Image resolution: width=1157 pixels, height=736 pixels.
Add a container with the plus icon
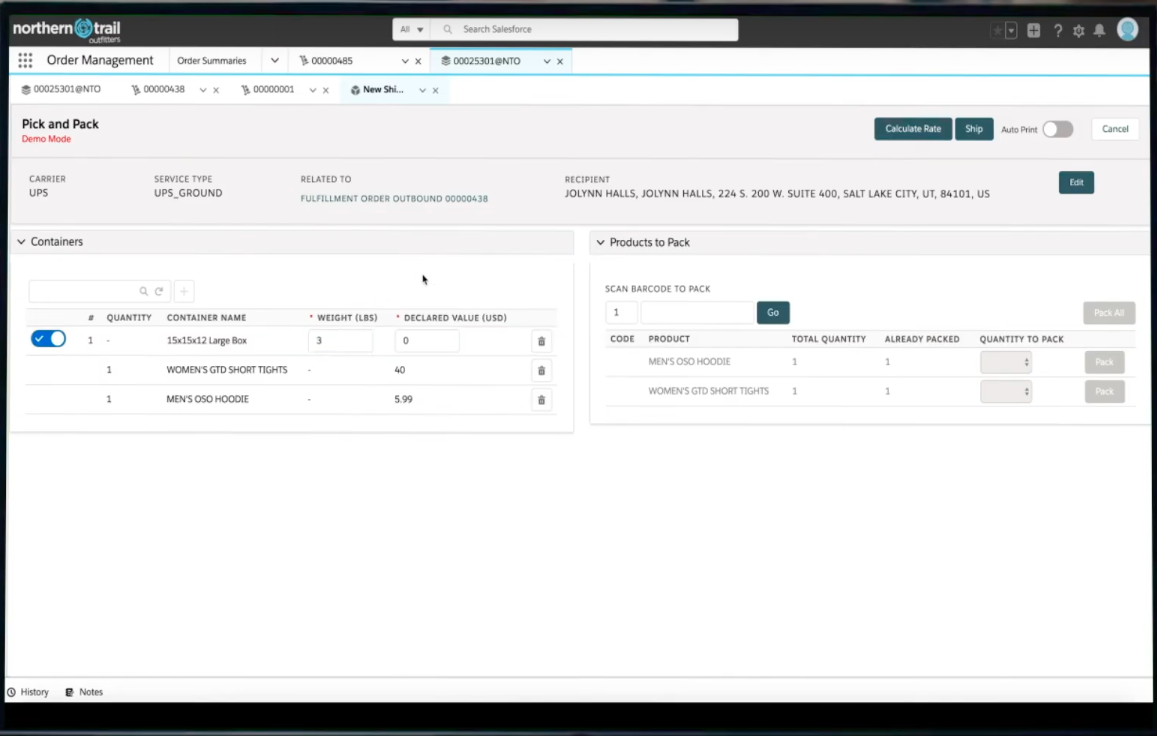184,292
